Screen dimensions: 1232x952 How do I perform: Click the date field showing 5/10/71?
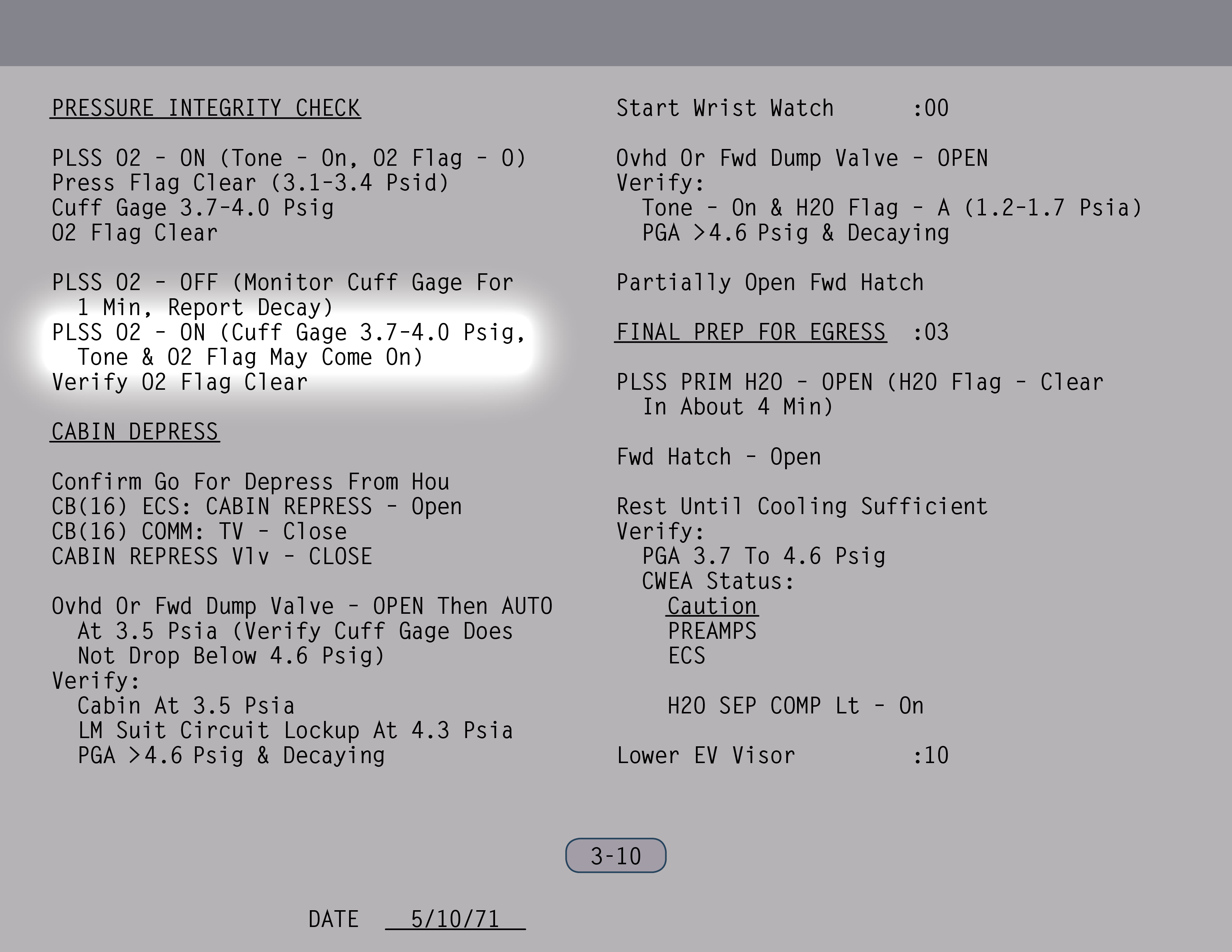(x=455, y=919)
